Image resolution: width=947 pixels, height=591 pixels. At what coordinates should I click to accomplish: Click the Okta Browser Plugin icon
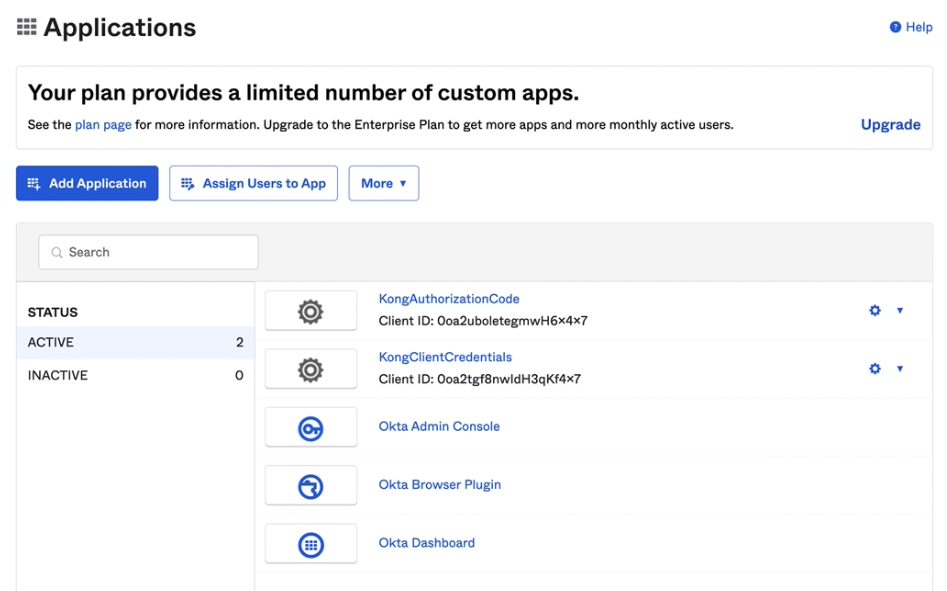click(x=311, y=487)
